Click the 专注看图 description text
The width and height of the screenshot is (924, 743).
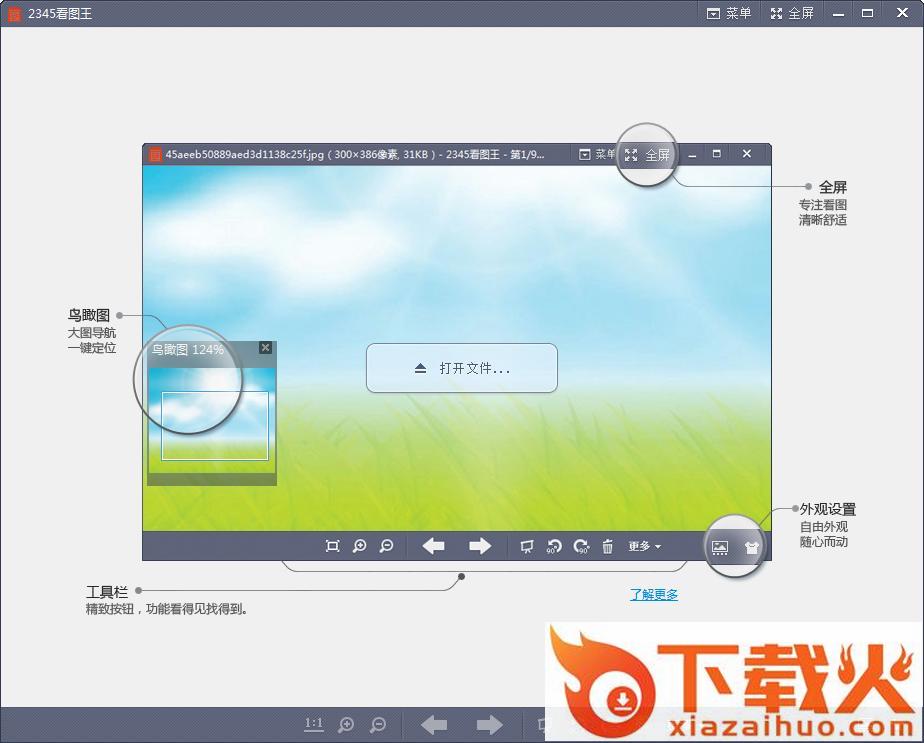[x=823, y=205]
